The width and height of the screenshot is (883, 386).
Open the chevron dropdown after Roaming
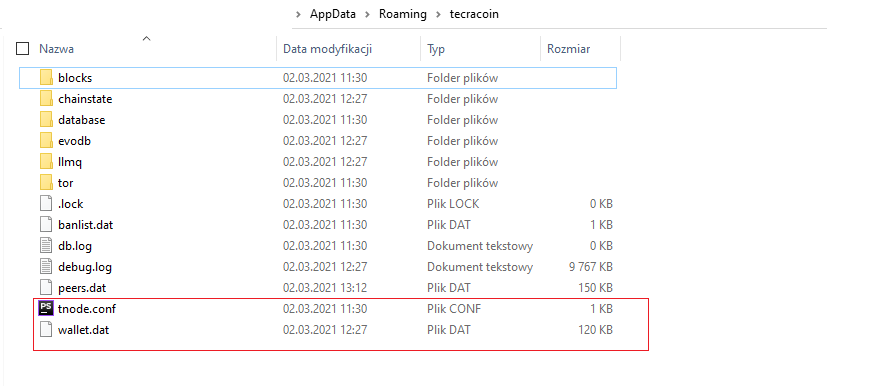(438, 15)
